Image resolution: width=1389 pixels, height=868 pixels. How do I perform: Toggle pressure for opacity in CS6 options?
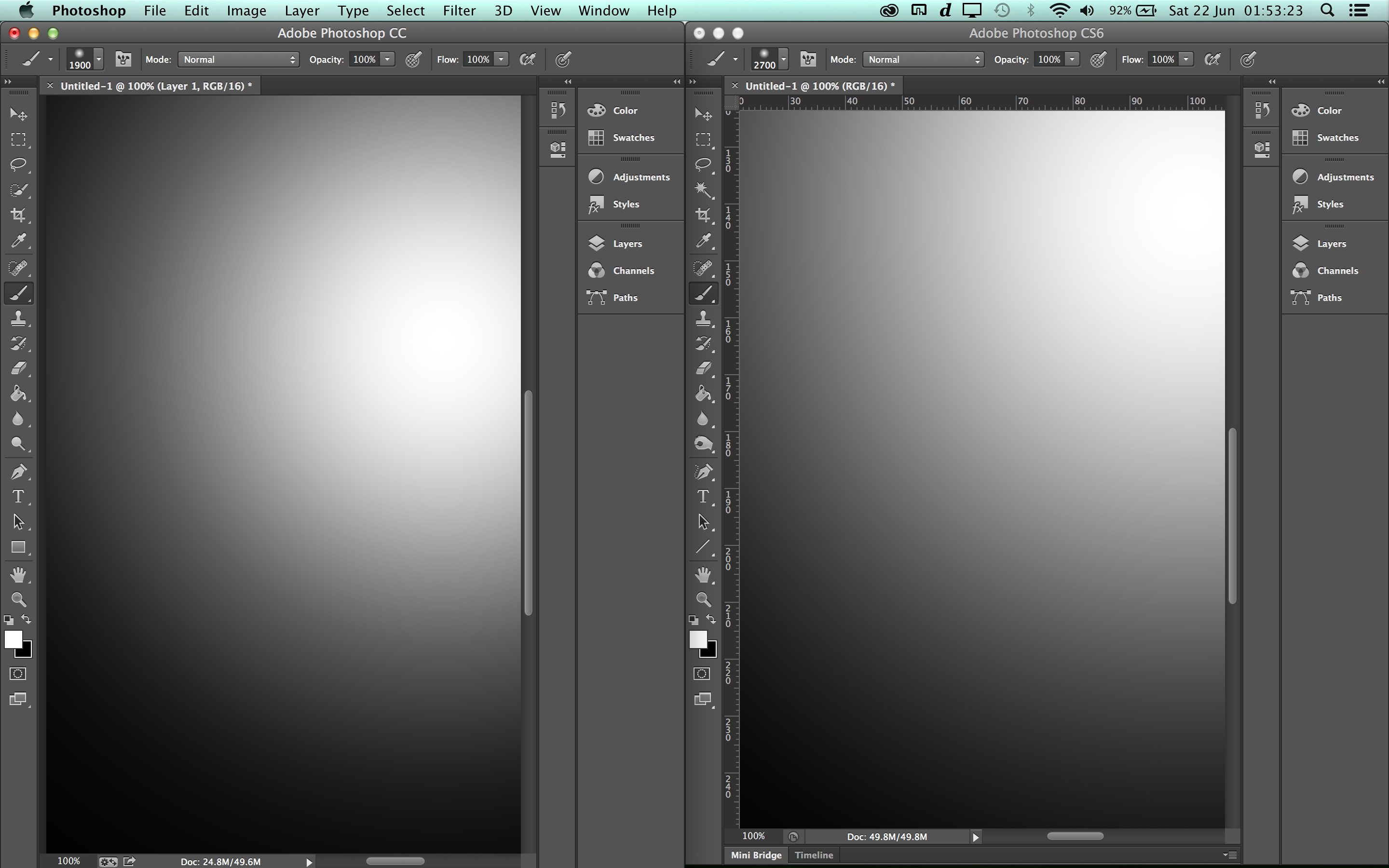tap(1098, 59)
